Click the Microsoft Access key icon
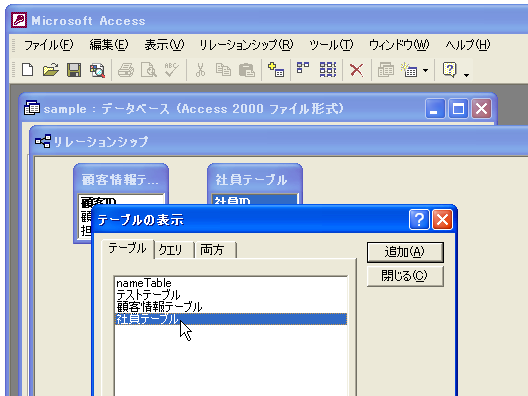 coord(19,20)
